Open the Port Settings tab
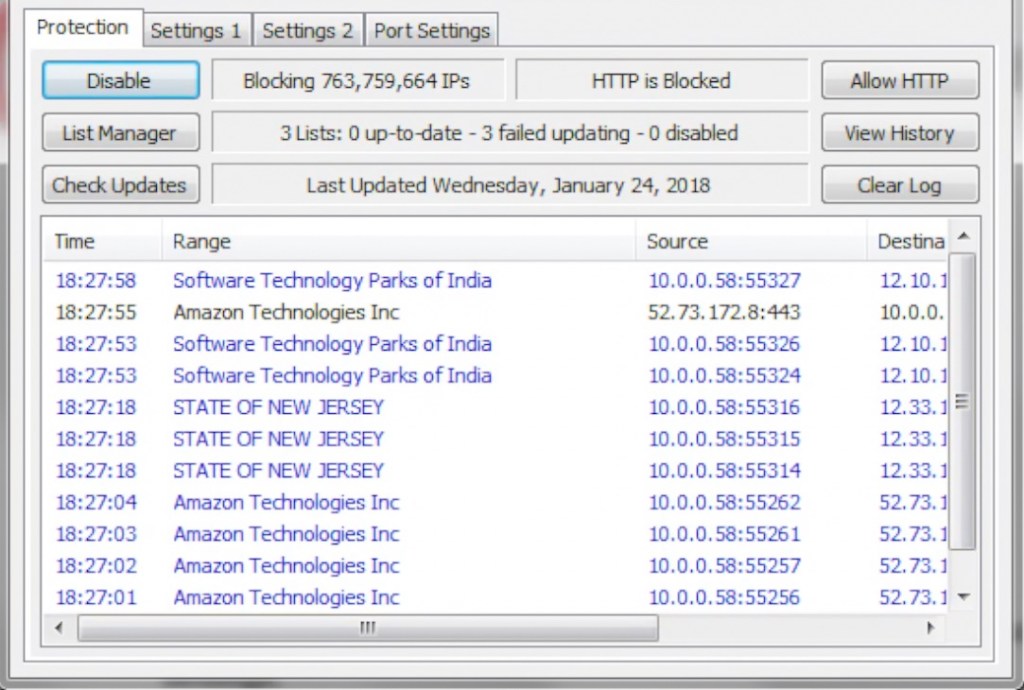Screen dimensions: 1024x690 [432, 31]
